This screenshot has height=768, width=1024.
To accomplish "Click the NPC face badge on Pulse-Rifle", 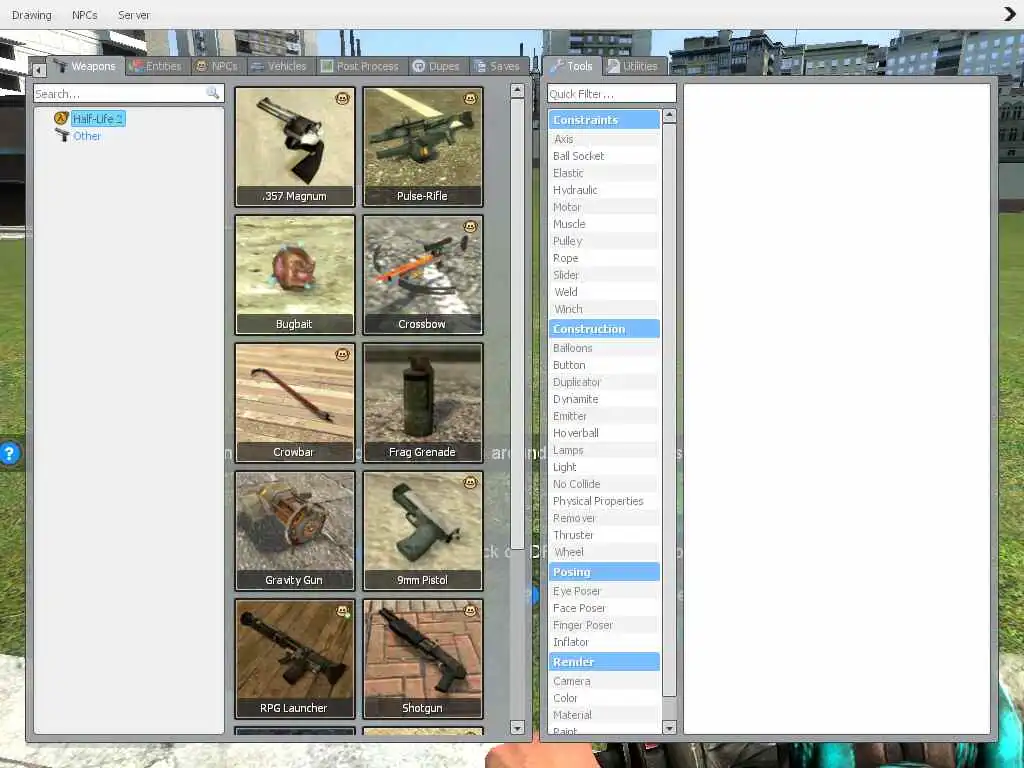I will coord(470,99).
